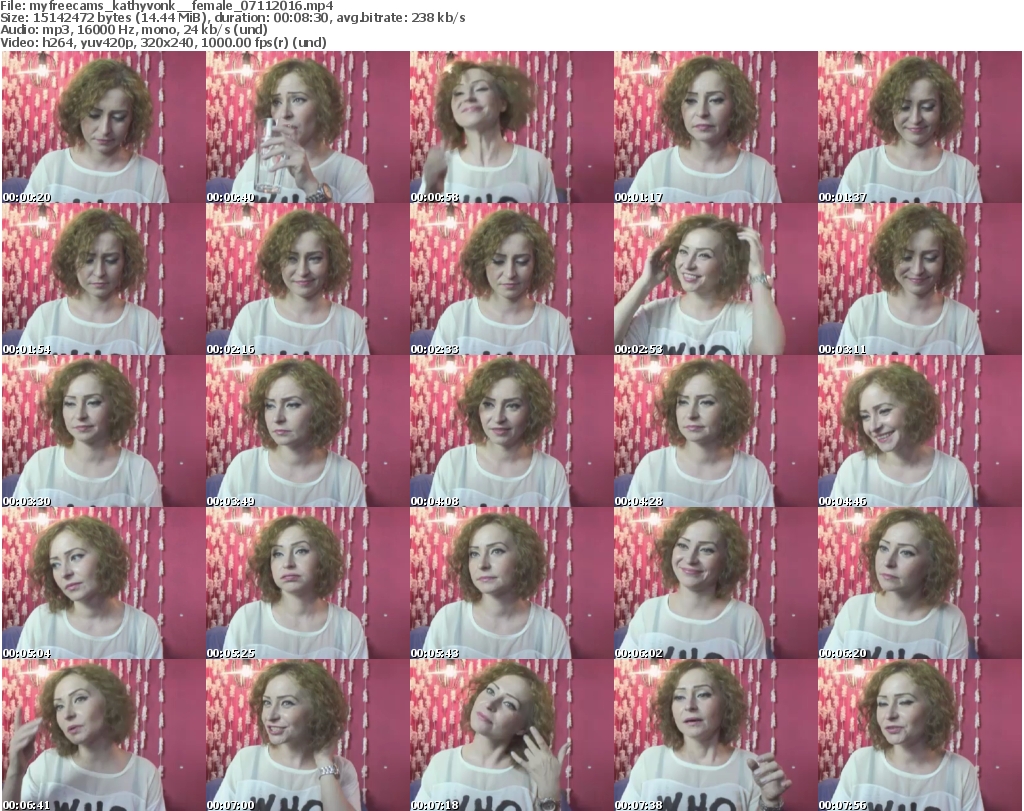Screen dimensions: 1024x811
Task: Select the thumbnail marked 00:03:49
Action: (x=306, y=432)
